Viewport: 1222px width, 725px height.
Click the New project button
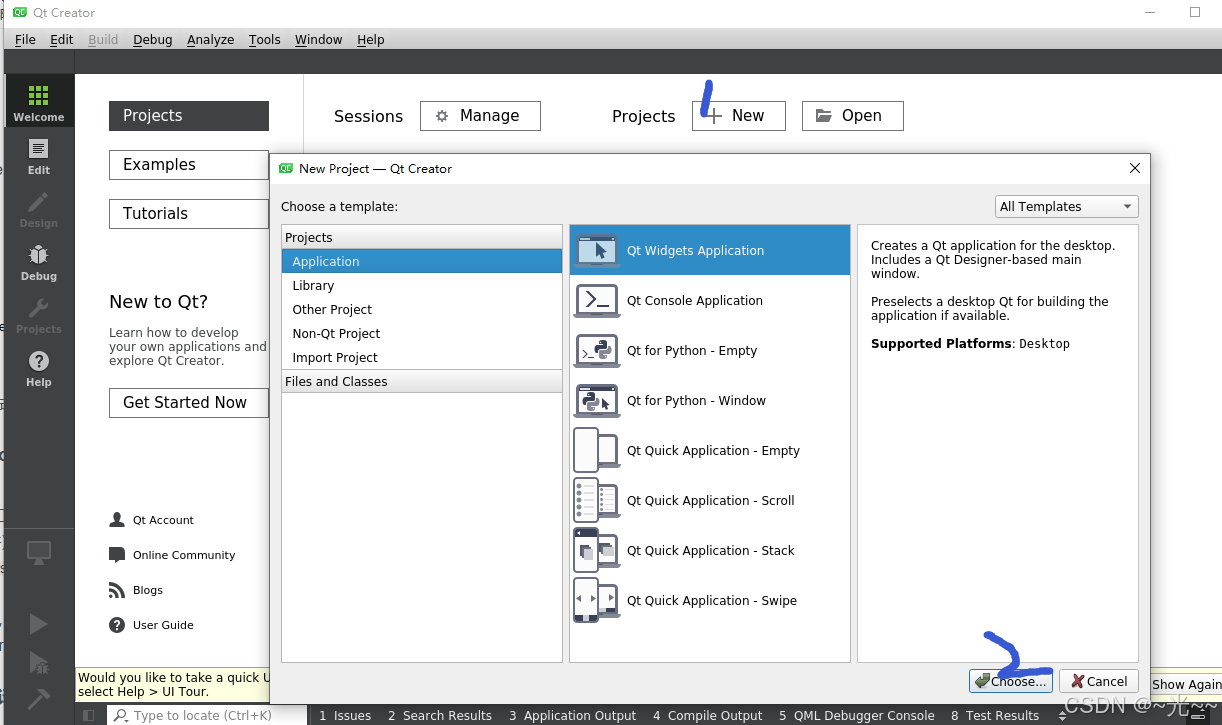(739, 116)
